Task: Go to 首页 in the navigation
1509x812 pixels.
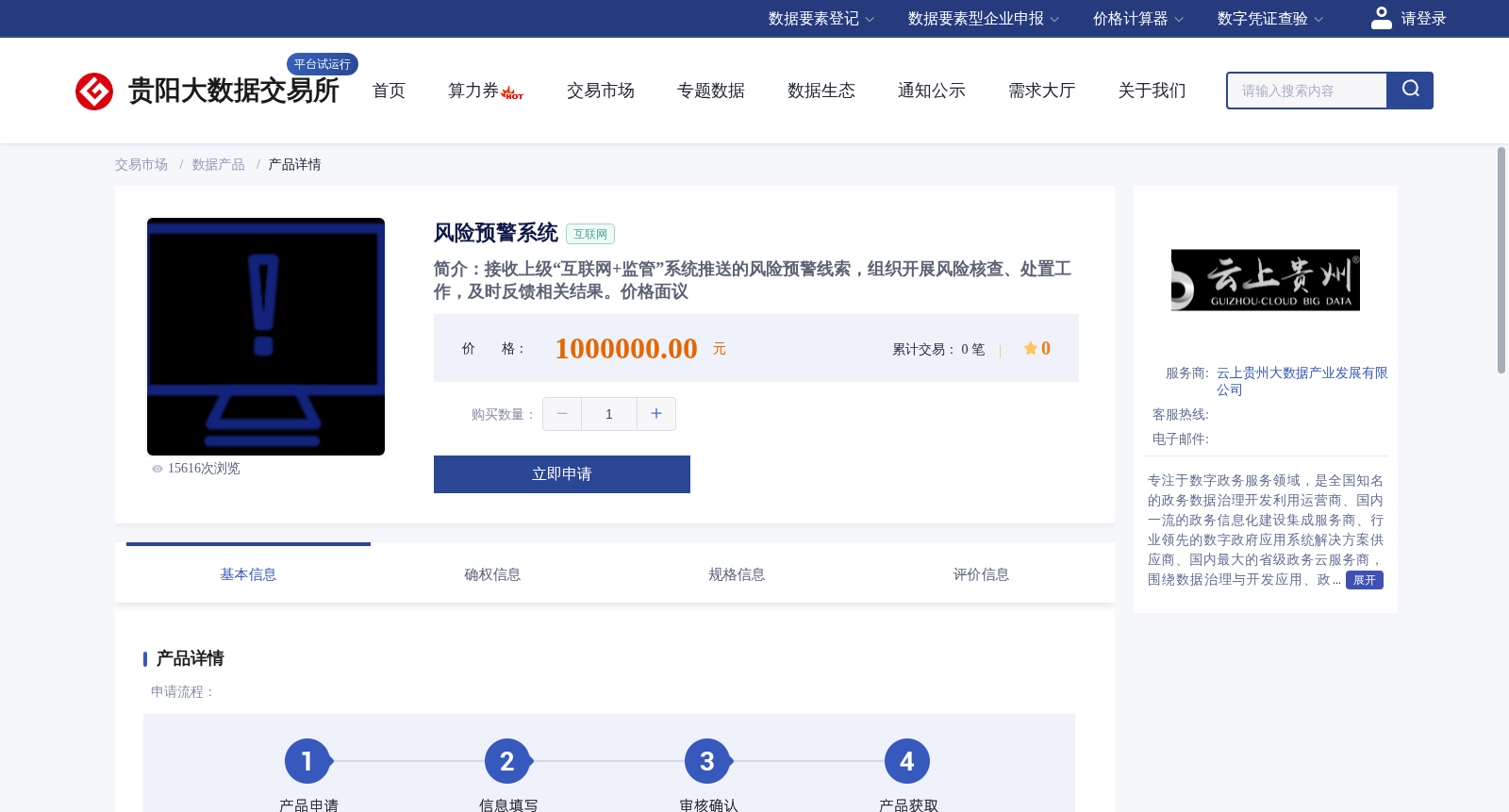Action: [x=389, y=91]
